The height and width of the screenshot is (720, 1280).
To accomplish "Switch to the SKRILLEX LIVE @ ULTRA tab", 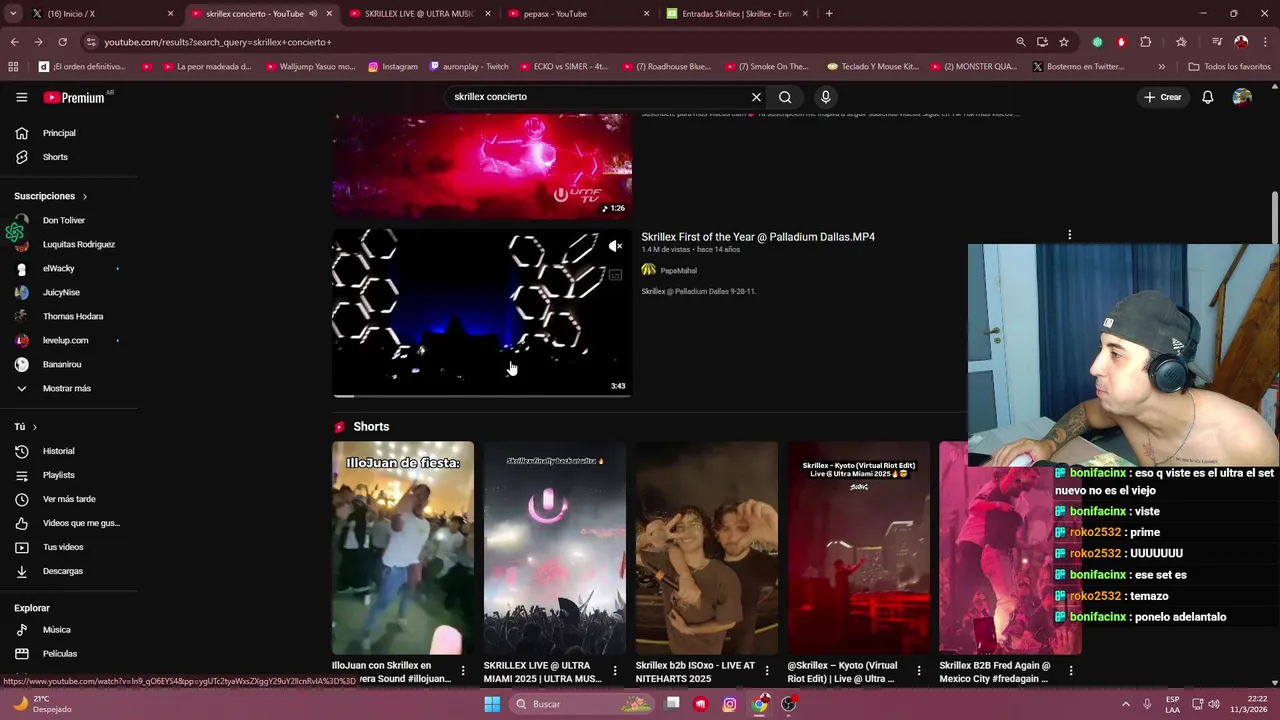I will (x=418, y=14).
